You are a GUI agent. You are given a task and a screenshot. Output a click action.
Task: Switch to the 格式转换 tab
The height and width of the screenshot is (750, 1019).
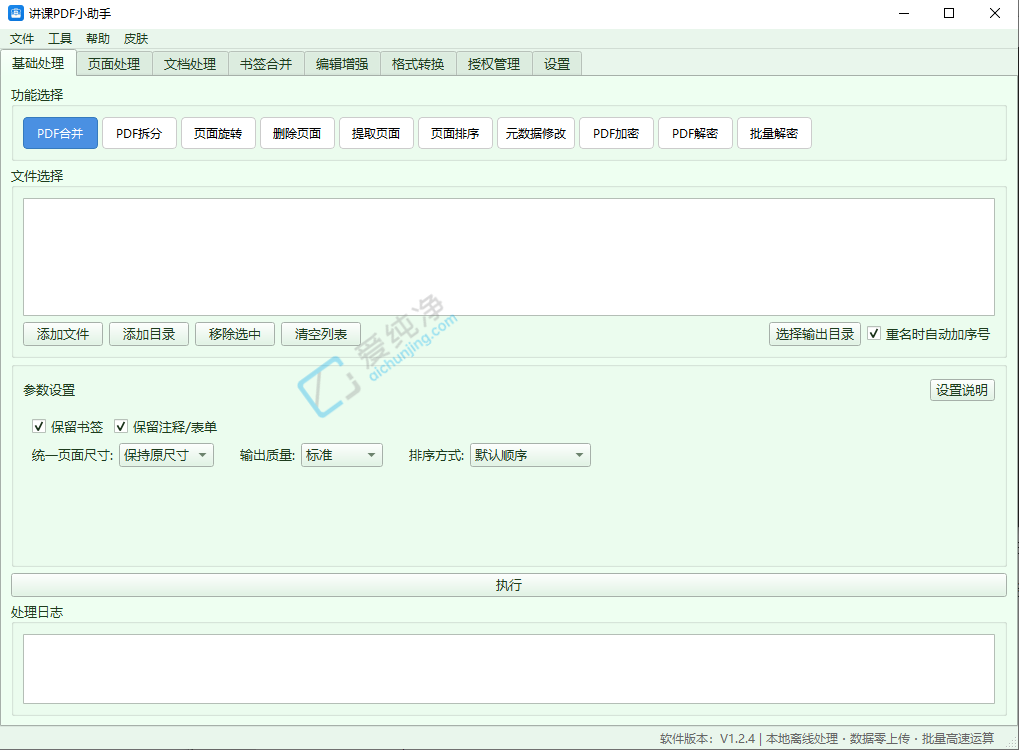pos(418,64)
